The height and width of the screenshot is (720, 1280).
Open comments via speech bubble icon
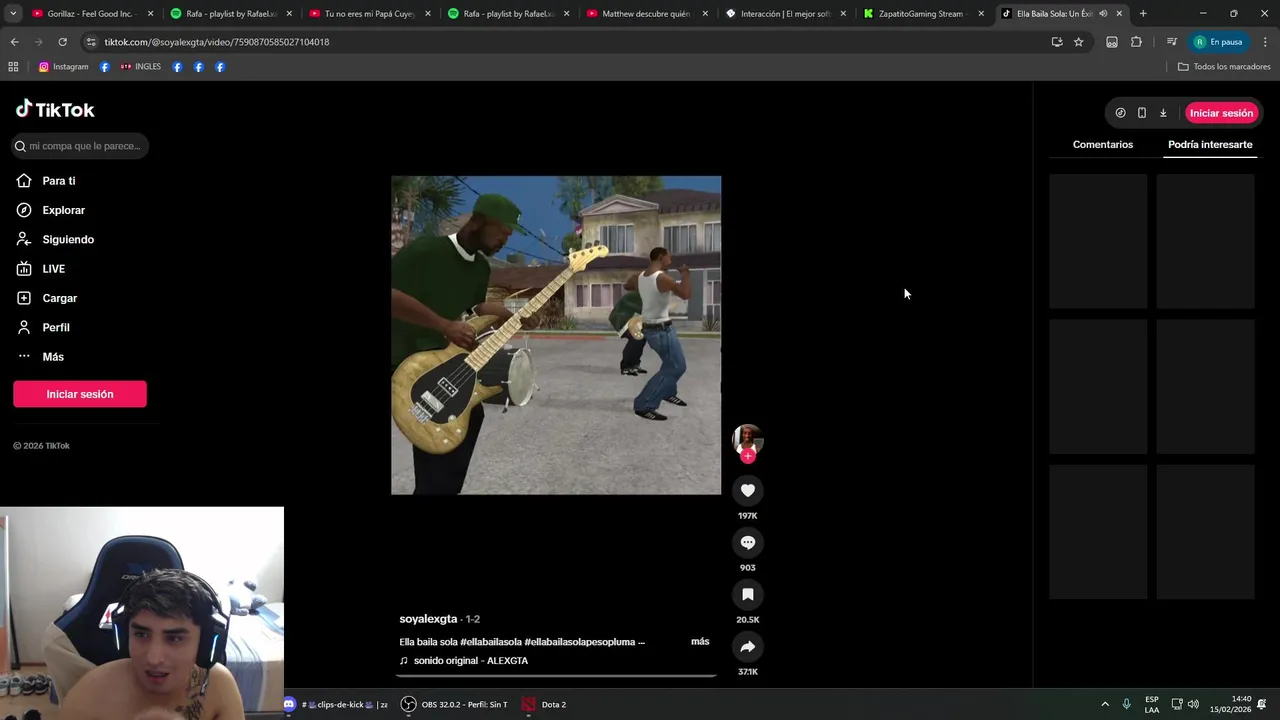747,542
